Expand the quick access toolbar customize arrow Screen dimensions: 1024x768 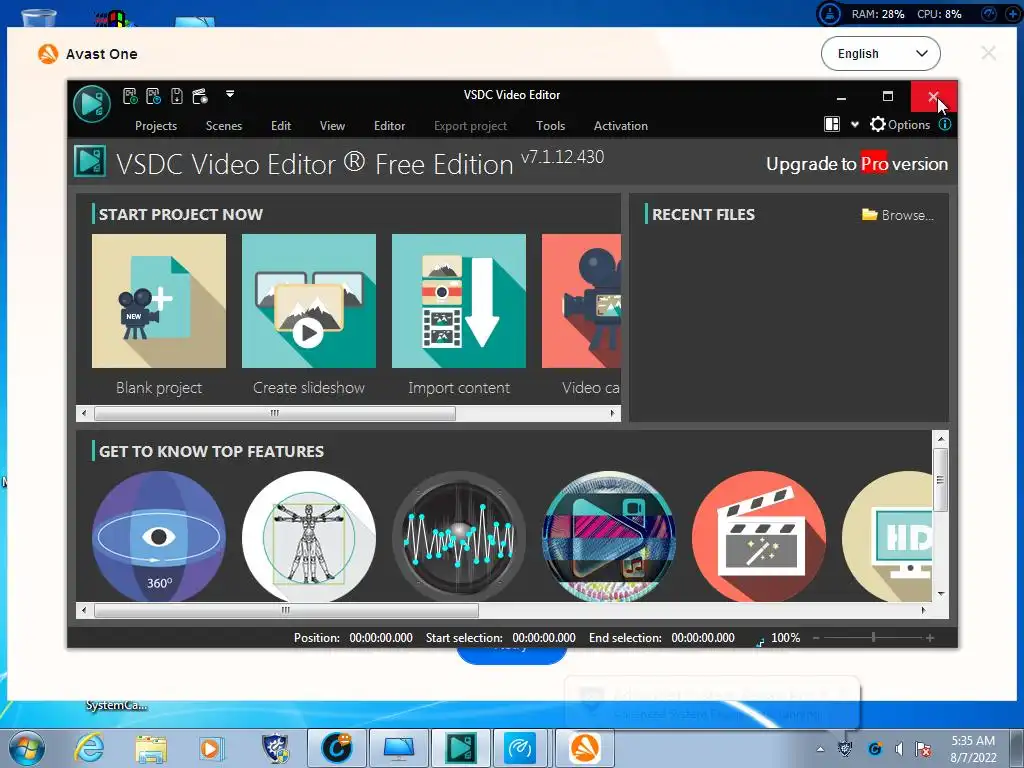click(x=230, y=94)
